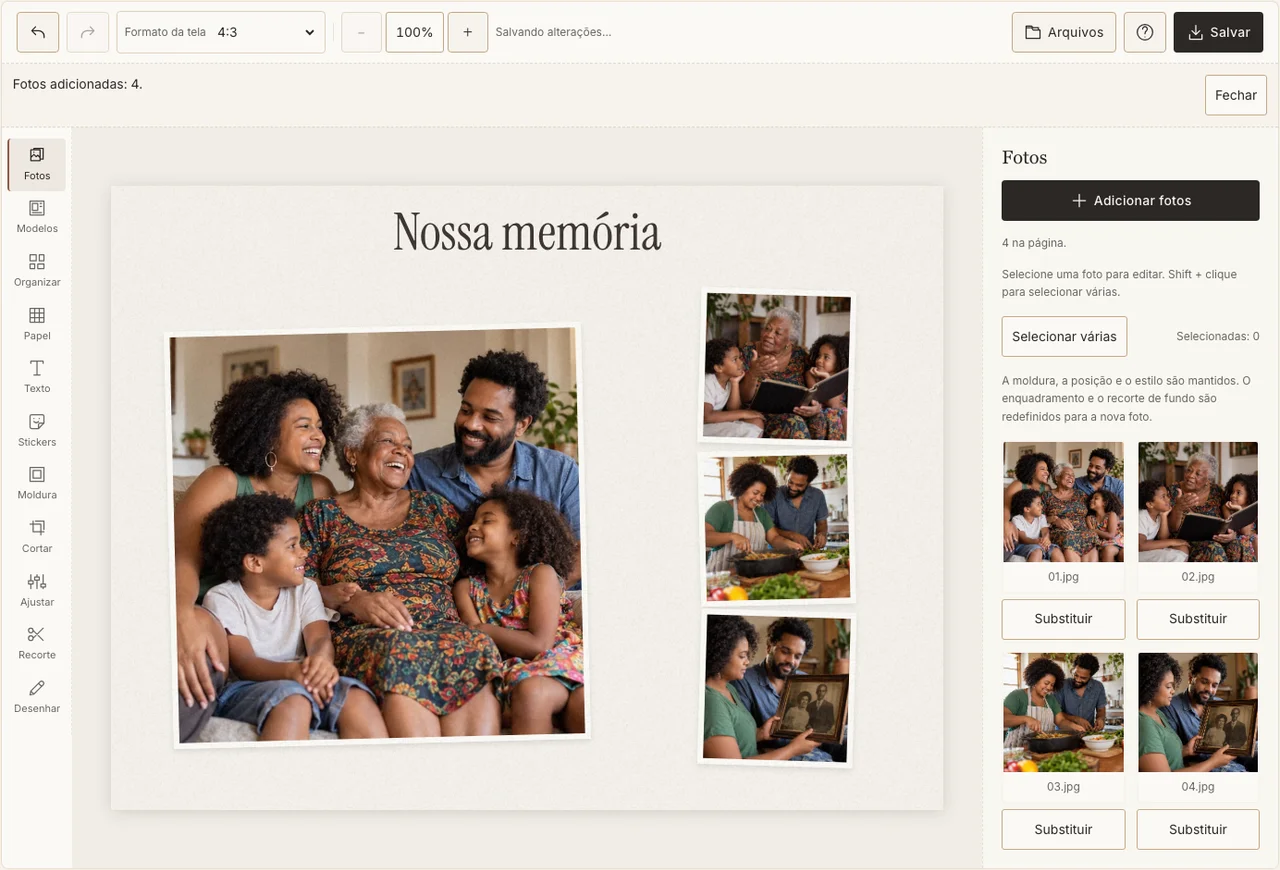Viewport: 1280px width, 870px height.
Task: Open the Formato da tela 4:3 dropdown
Action: [221, 32]
